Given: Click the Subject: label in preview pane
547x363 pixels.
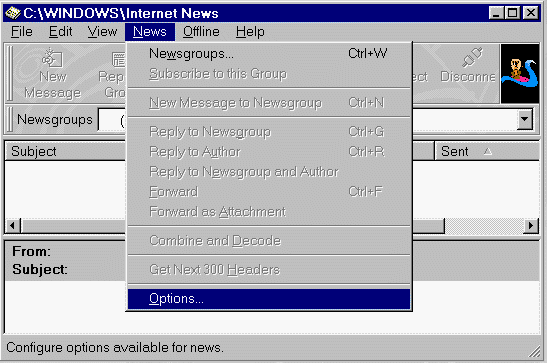Looking at the screenshot, I should click(x=40, y=270).
